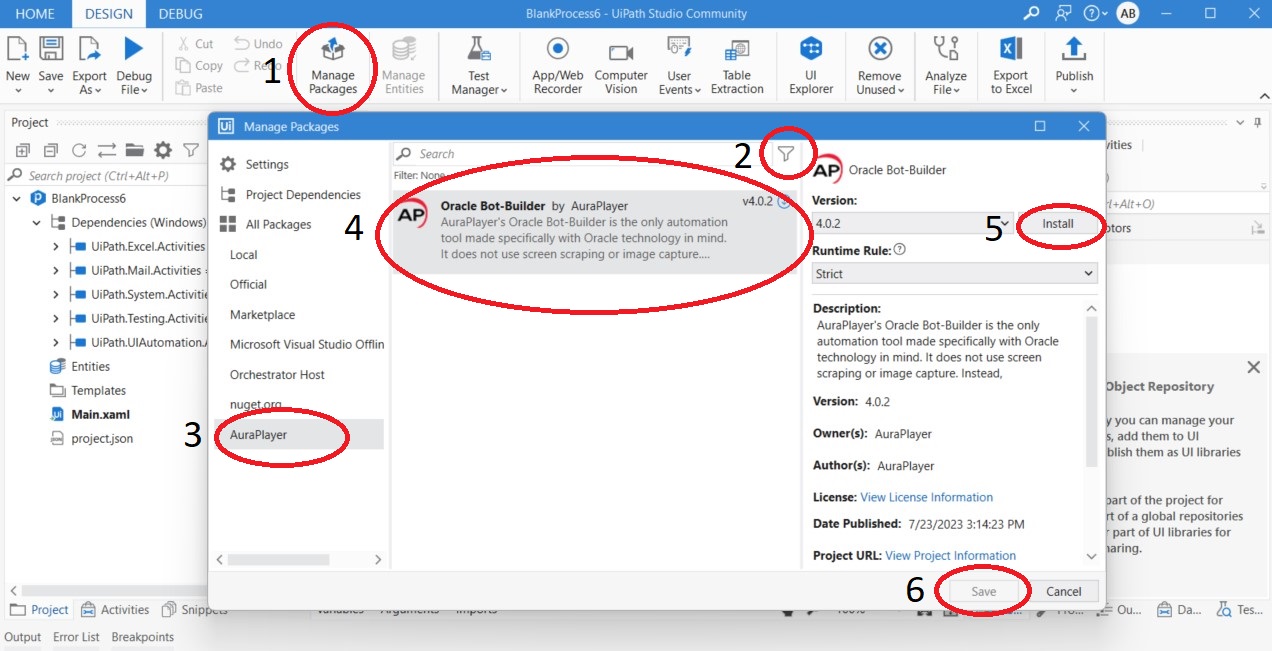Open the feedback icon in title bar
The height and width of the screenshot is (651, 1272).
(1062, 13)
